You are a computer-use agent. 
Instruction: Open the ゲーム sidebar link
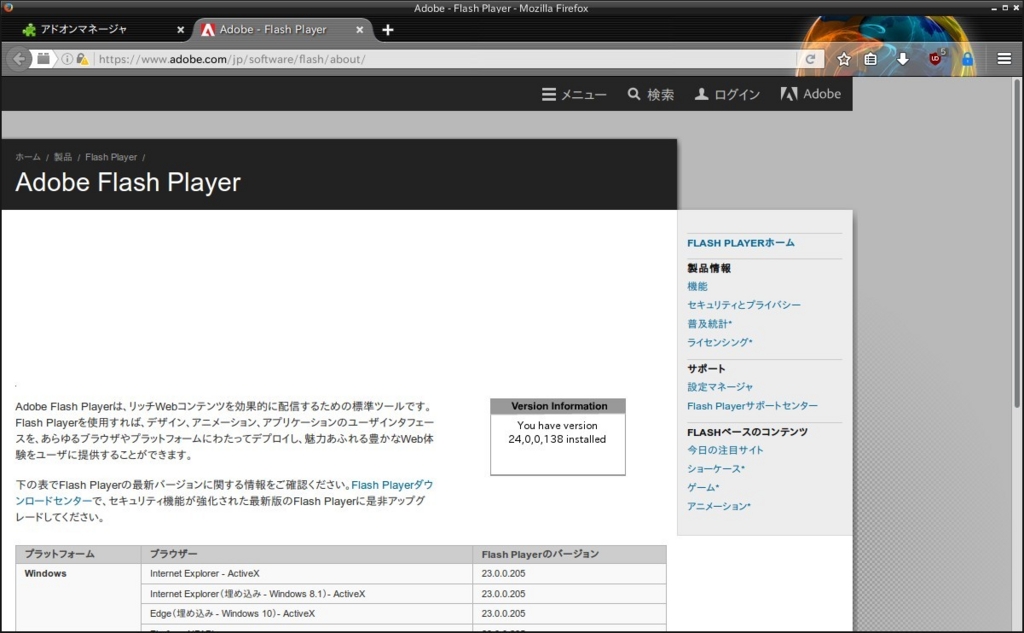click(703, 487)
